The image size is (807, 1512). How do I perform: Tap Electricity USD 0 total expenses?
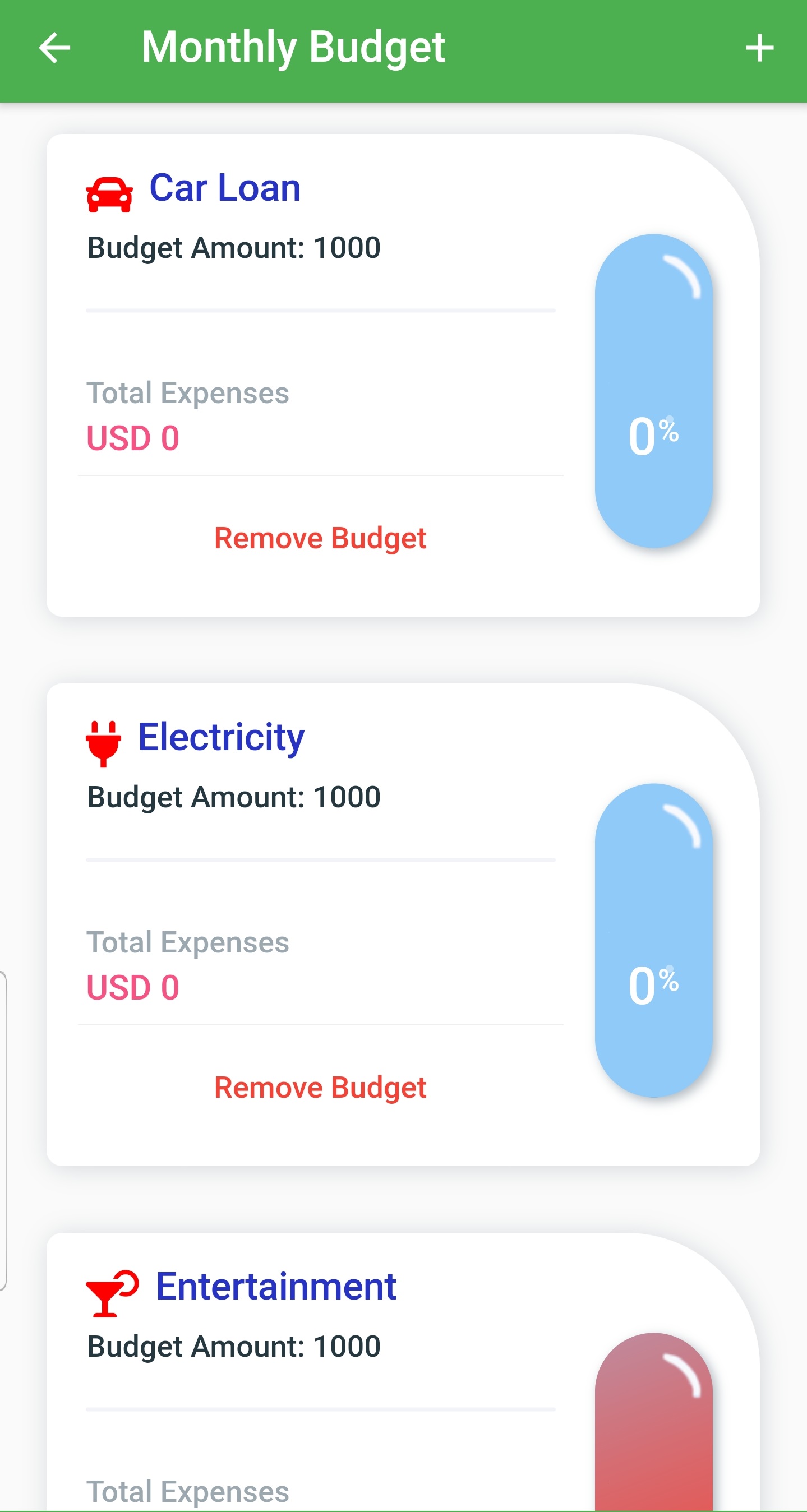(x=133, y=988)
